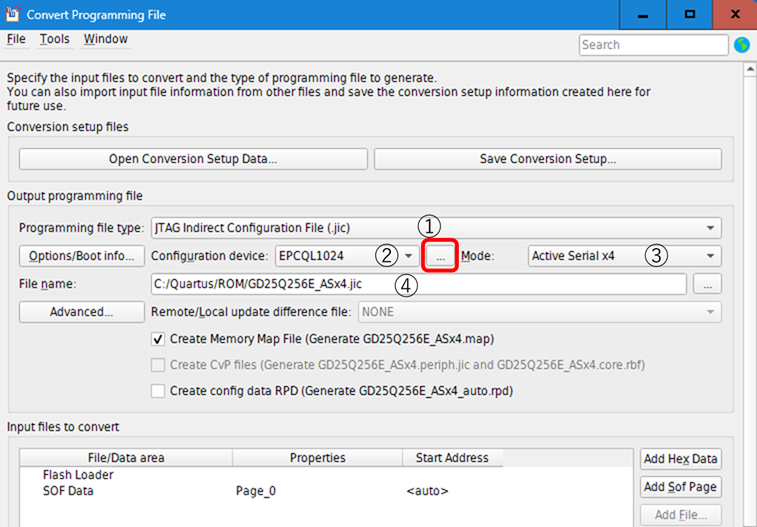Viewport: 757px width, 527px height.
Task: Enable Create config data RPD checkbox
Action: pyautogui.click(x=158, y=391)
